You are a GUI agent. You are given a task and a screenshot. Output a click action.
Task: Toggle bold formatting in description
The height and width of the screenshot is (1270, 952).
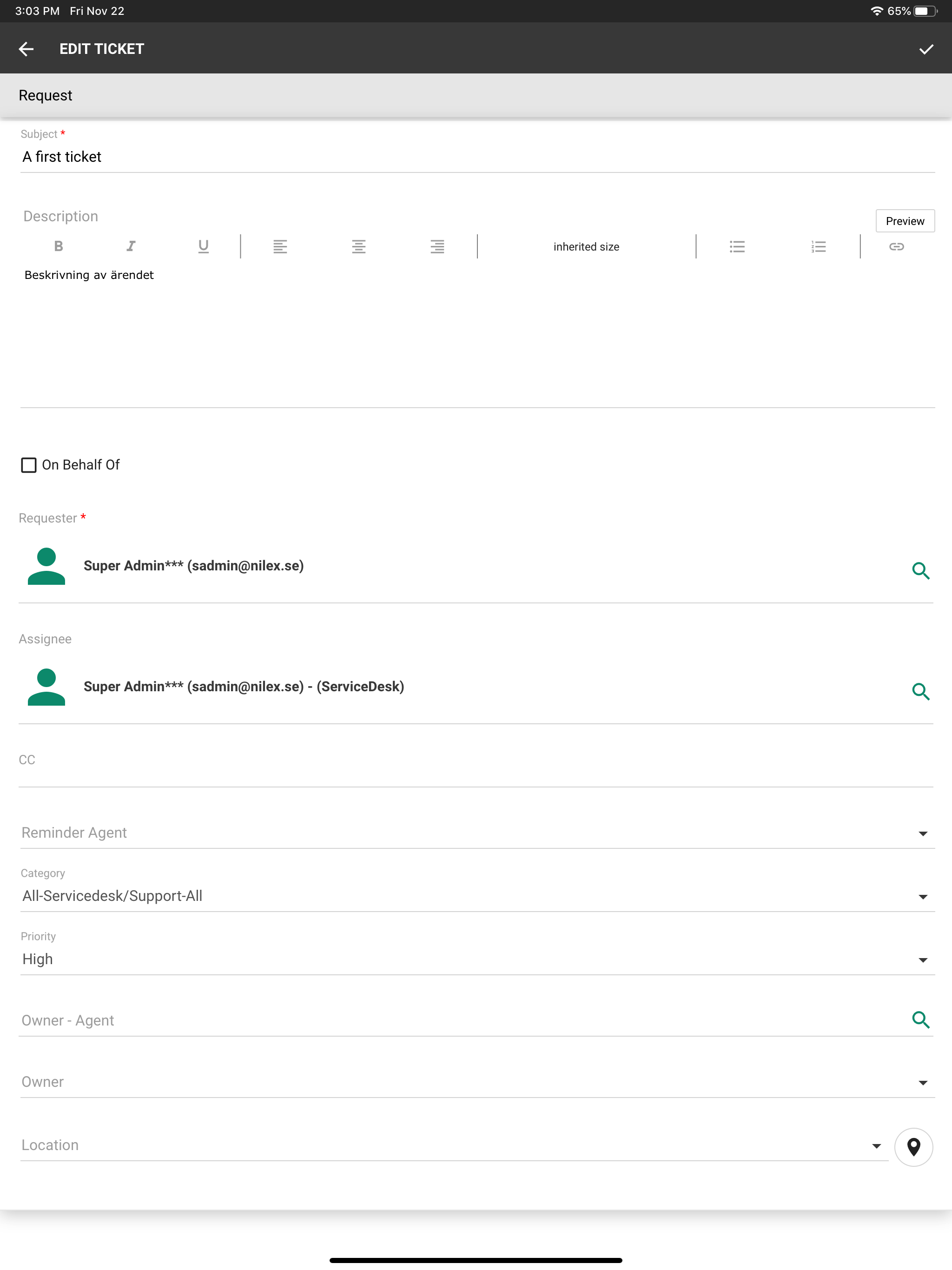click(x=59, y=246)
